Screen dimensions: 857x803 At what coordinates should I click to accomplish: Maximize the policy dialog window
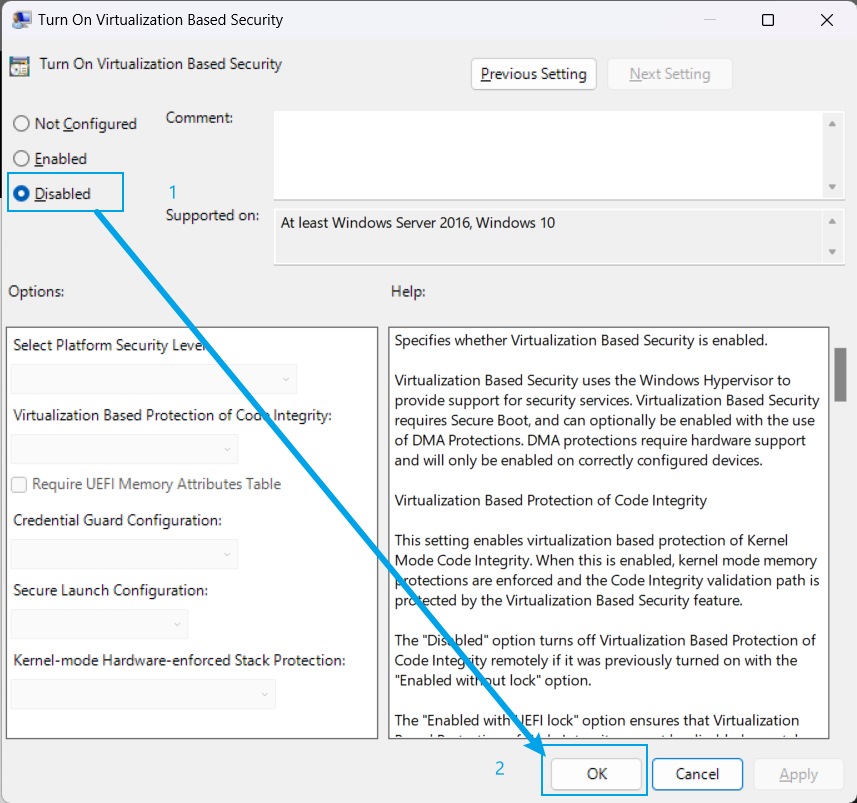pos(768,20)
